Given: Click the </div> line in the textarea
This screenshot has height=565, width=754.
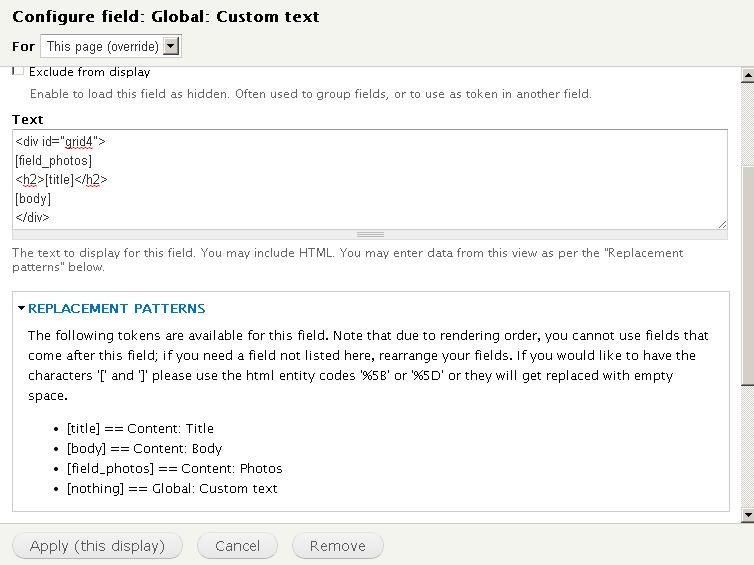Looking at the screenshot, I should coord(32,217).
